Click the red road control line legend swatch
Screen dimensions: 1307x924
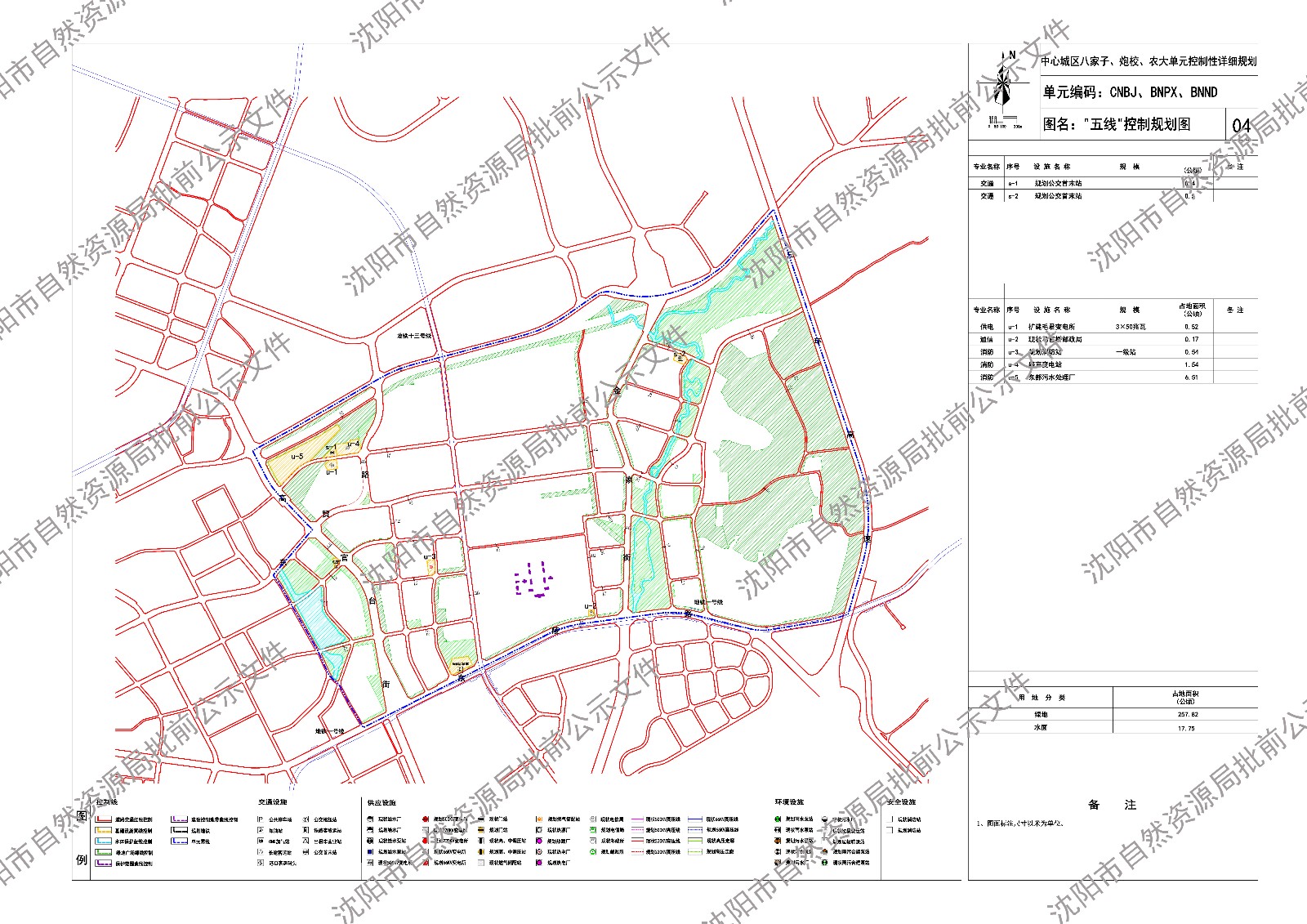(104, 819)
